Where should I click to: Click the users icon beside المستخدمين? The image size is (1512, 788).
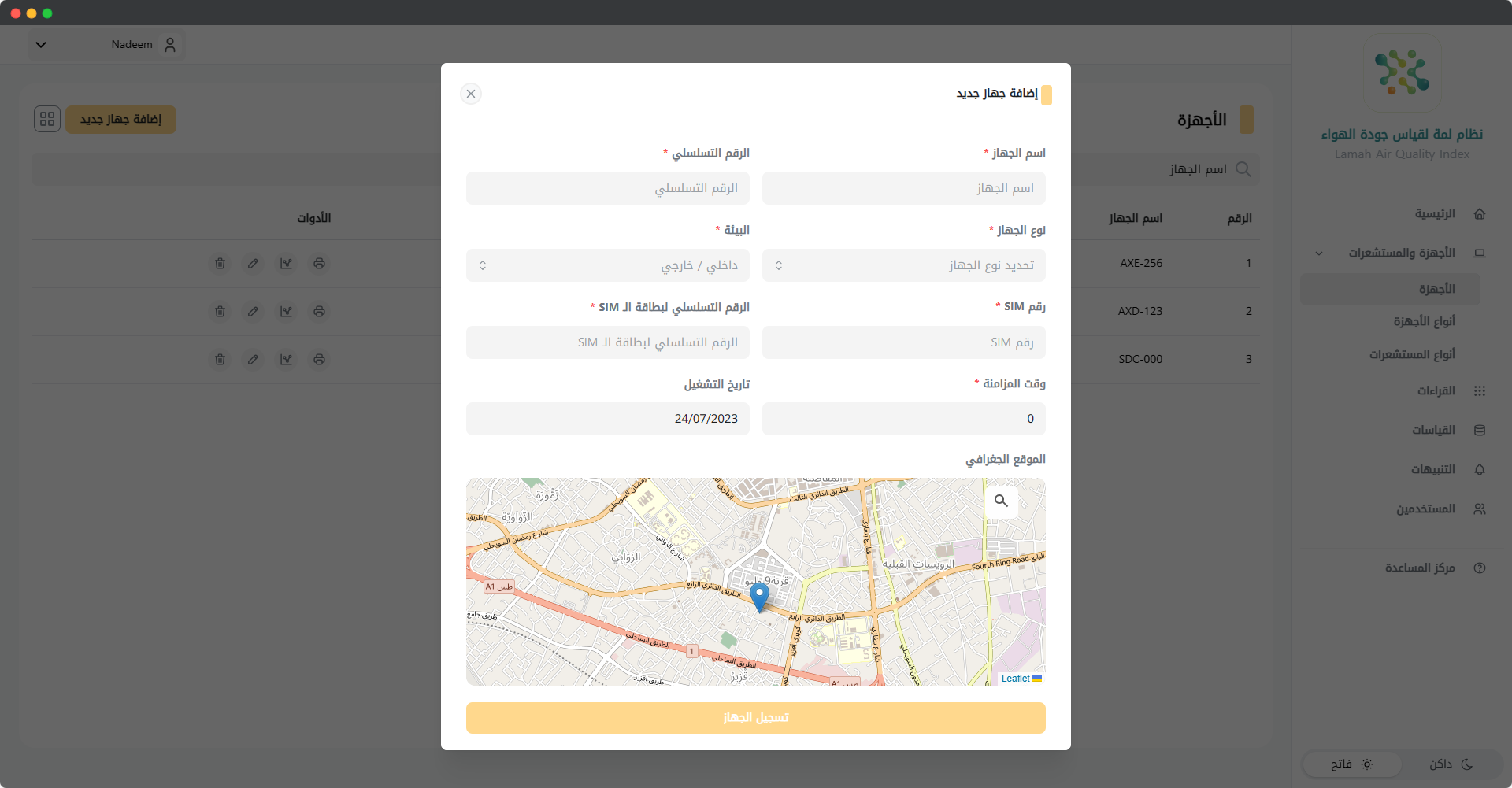(x=1480, y=509)
